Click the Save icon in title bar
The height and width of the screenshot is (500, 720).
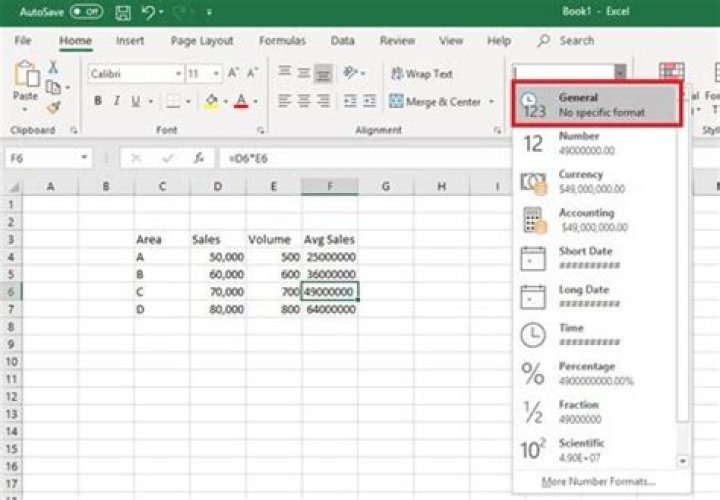click(123, 12)
